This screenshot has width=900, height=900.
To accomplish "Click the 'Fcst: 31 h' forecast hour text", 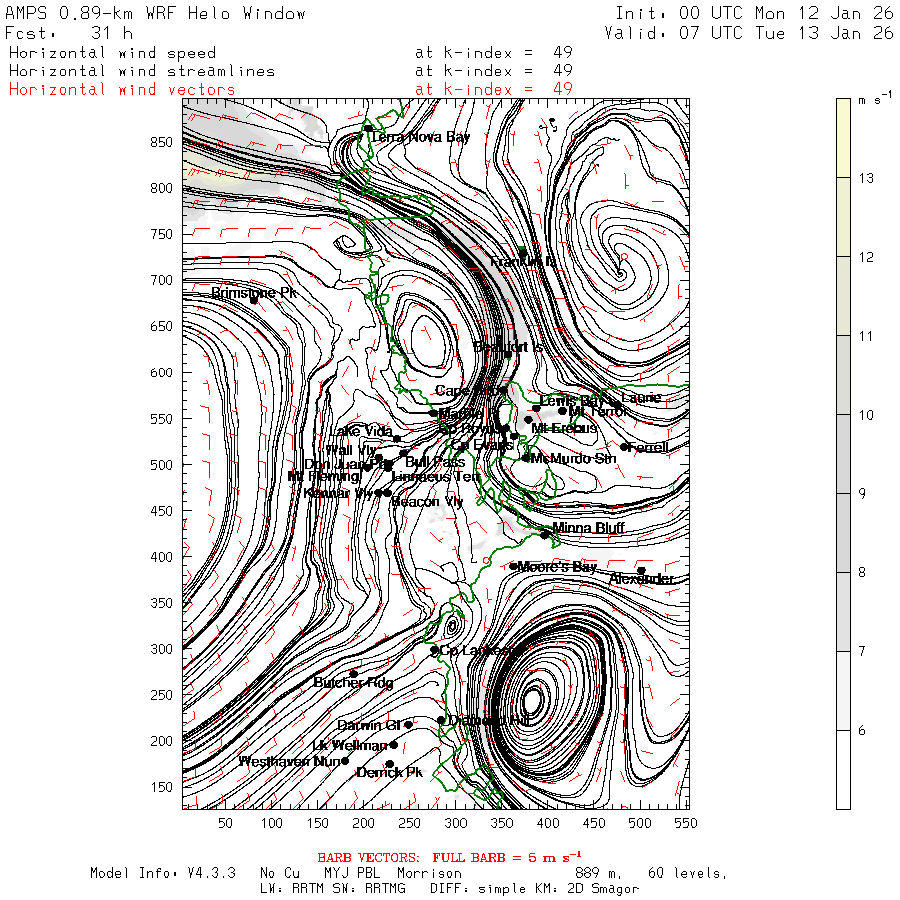I will (69, 33).
